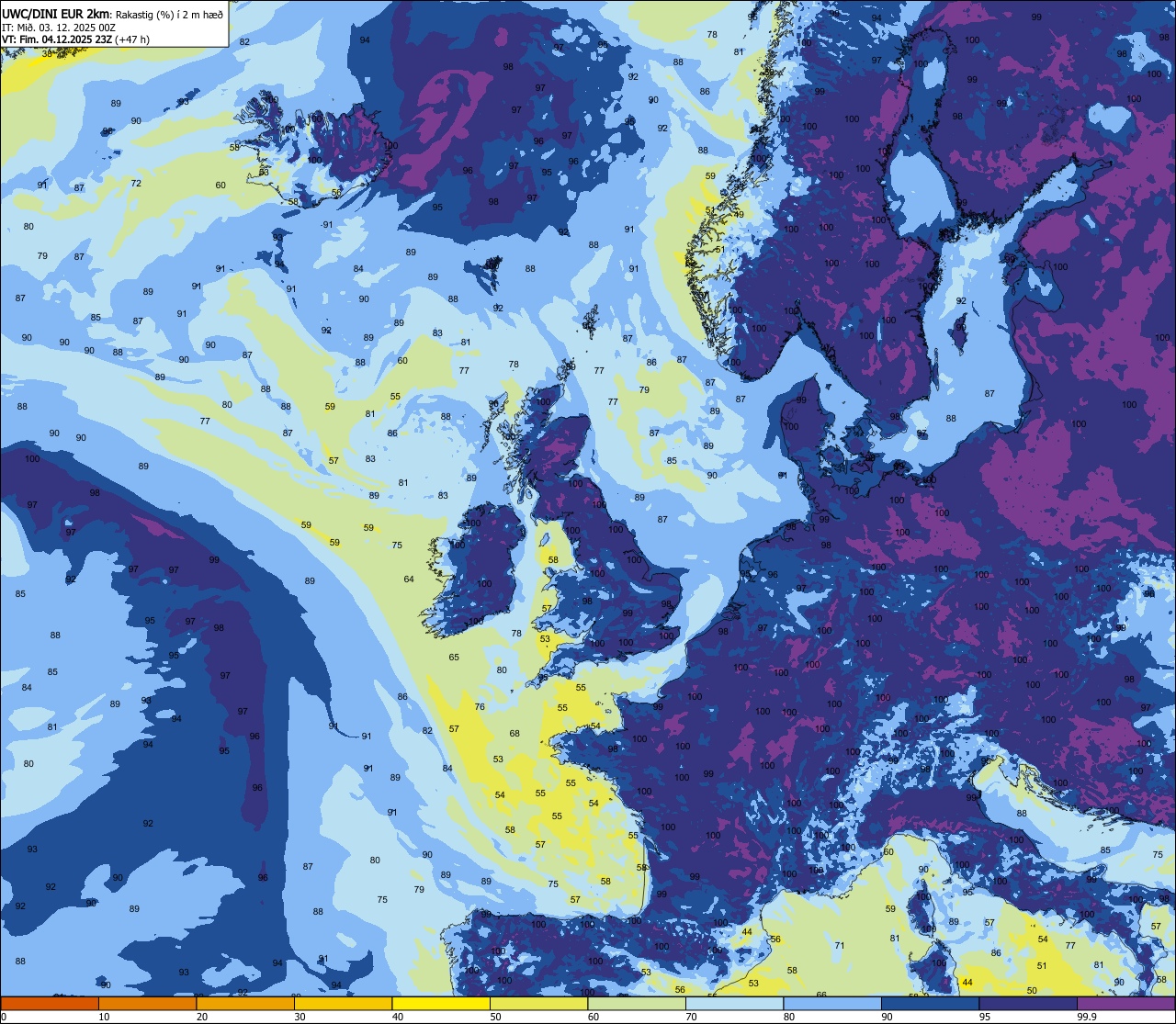Click the red-orange 0–10 legend segment
Image resolution: width=1176 pixels, height=1024 pixels.
[50, 1004]
